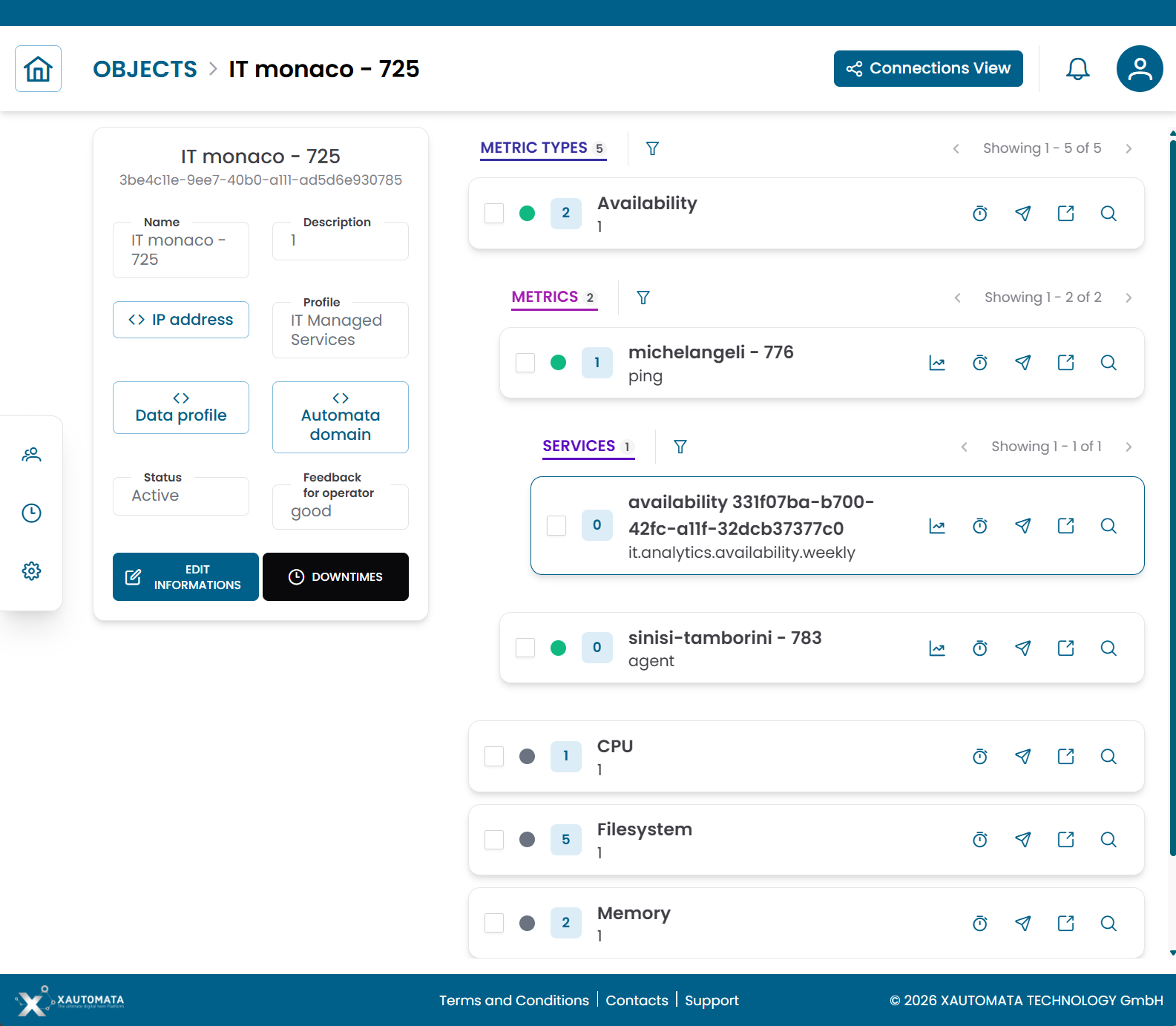Image resolution: width=1176 pixels, height=1026 pixels.
Task: Open chart for michelangeli - 776
Action: 937,363
